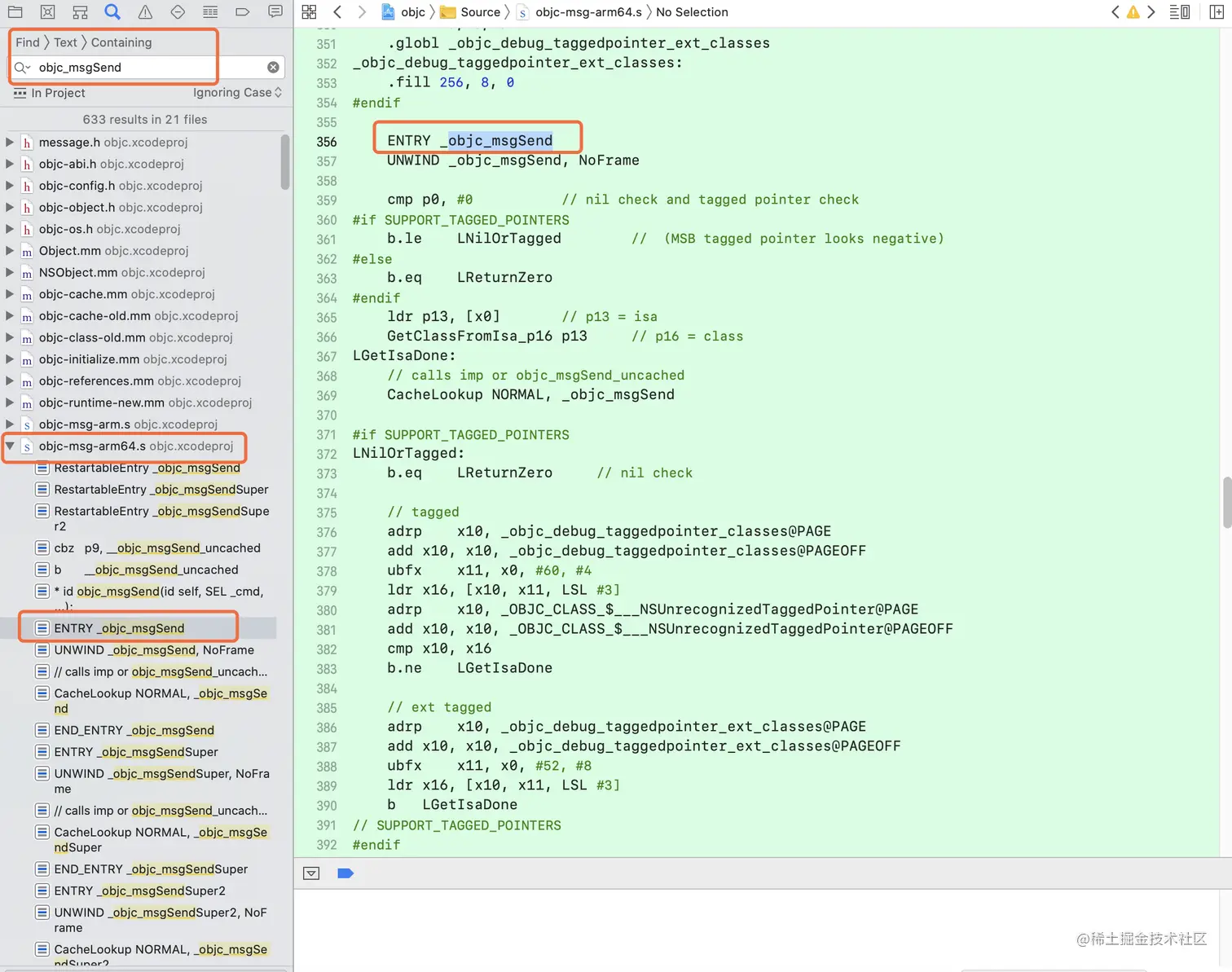Open the Issue navigator warning triangle
Screen dimensions: 1232x972
point(145,12)
